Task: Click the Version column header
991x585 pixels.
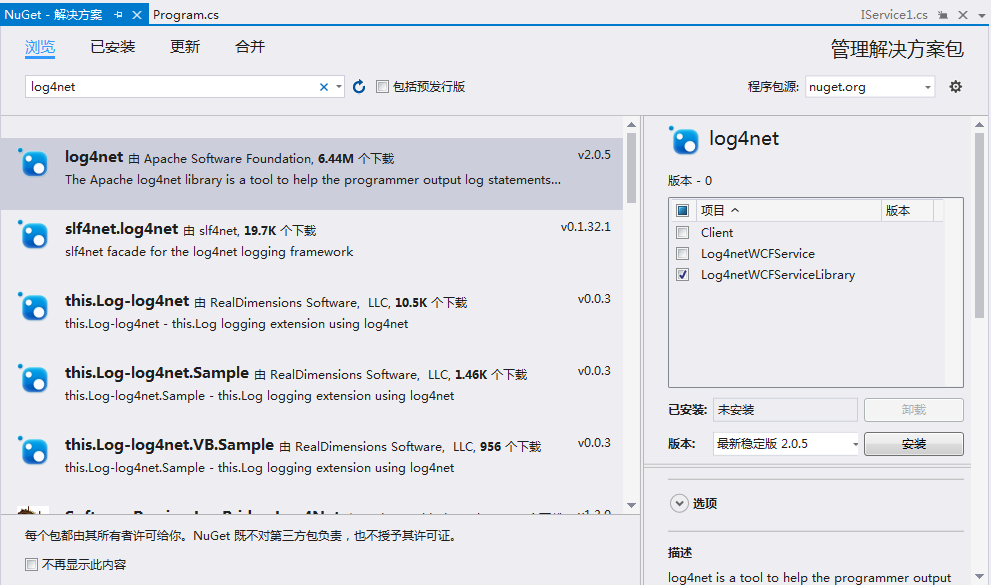Action: pos(906,210)
